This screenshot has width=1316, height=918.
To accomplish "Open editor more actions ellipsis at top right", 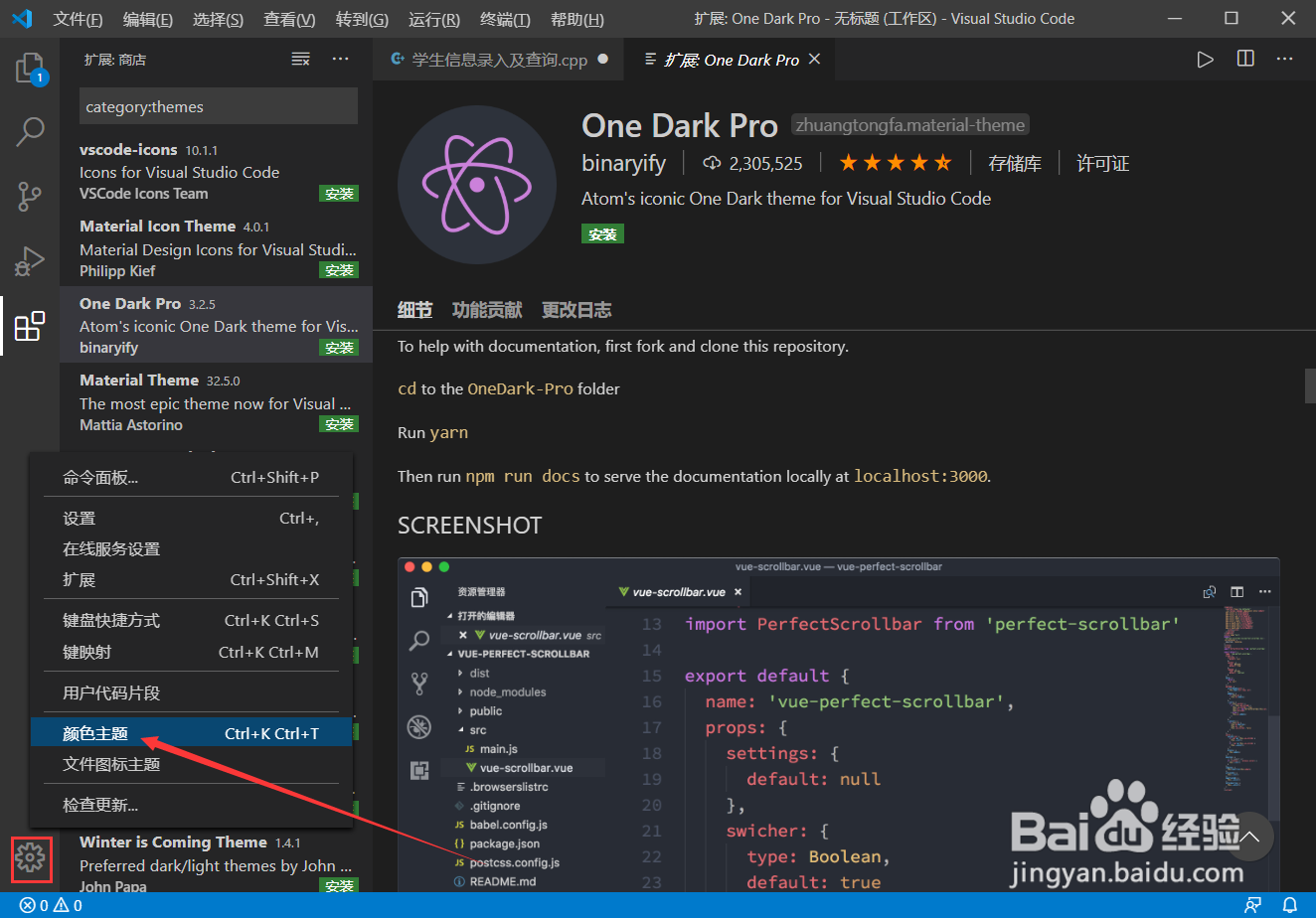I will (1285, 60).
